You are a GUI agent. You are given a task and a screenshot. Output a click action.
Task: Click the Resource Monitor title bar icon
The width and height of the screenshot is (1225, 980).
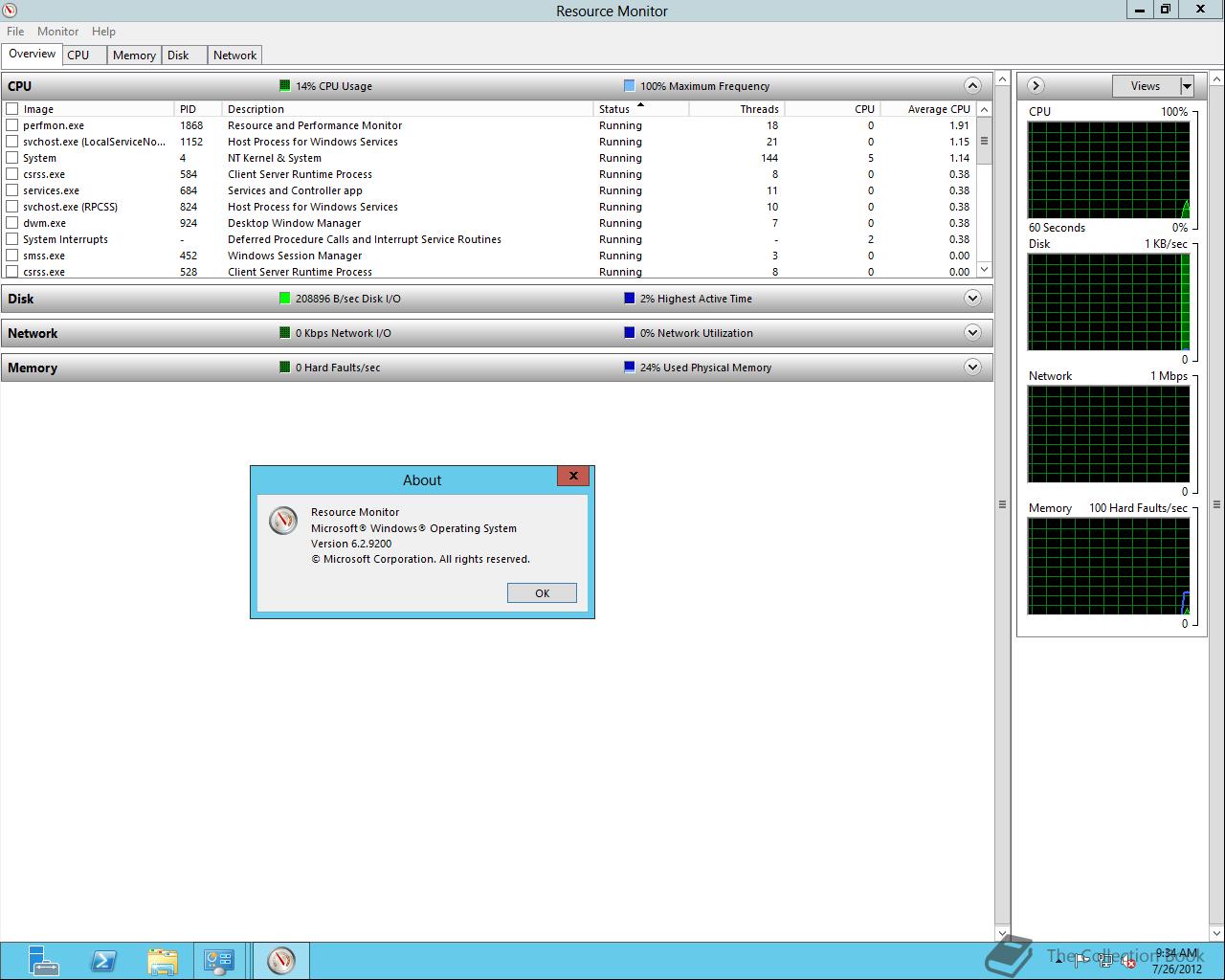(x=11, y=11)
